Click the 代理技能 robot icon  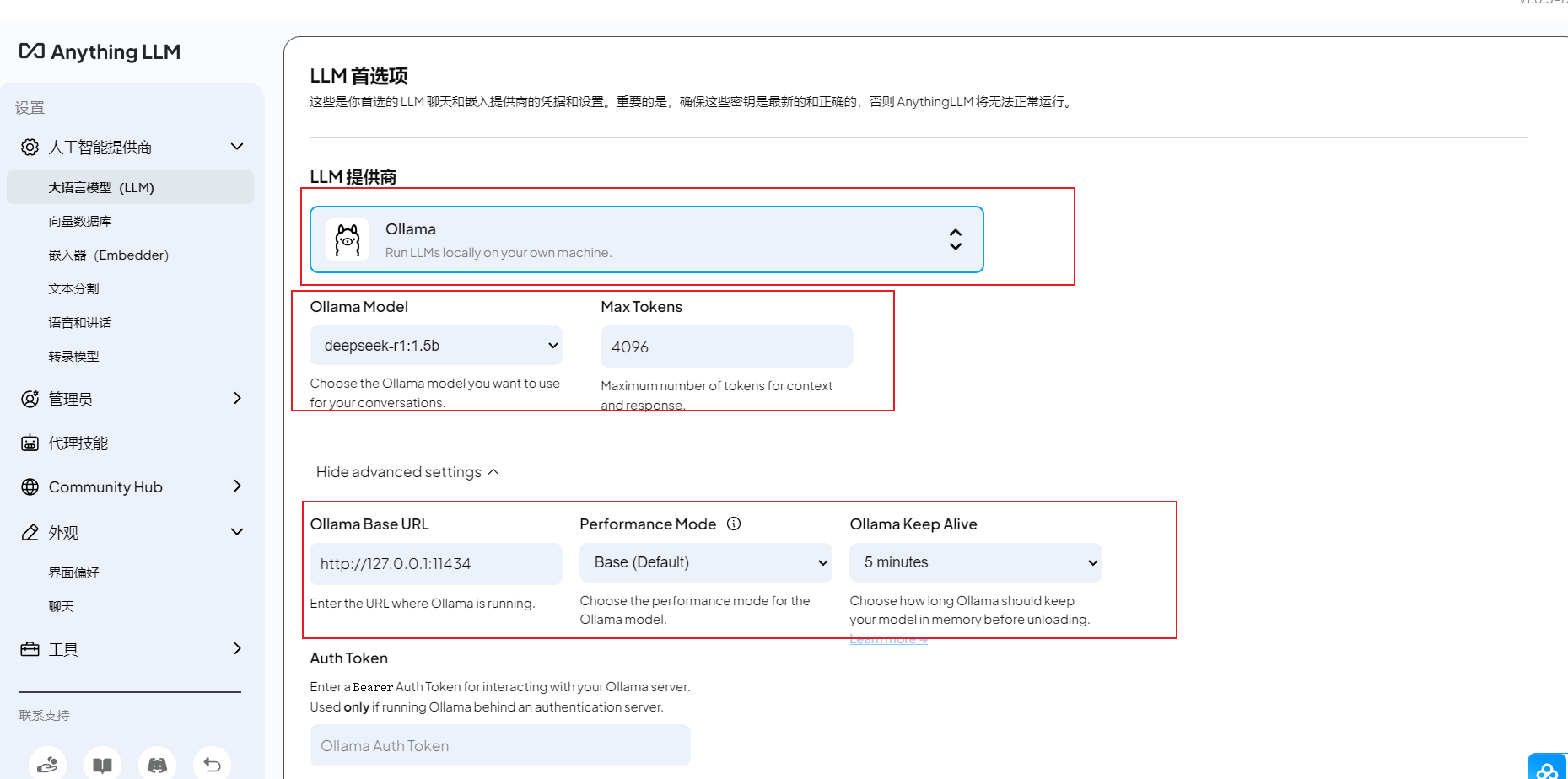pos(30,443)
